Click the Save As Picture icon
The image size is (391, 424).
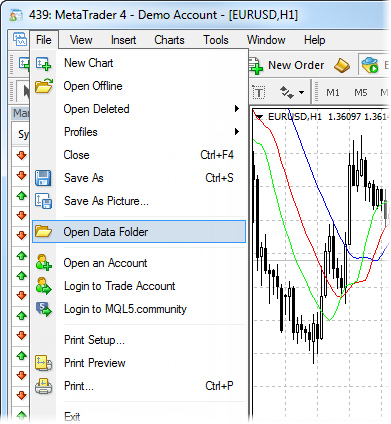[43, 201]
